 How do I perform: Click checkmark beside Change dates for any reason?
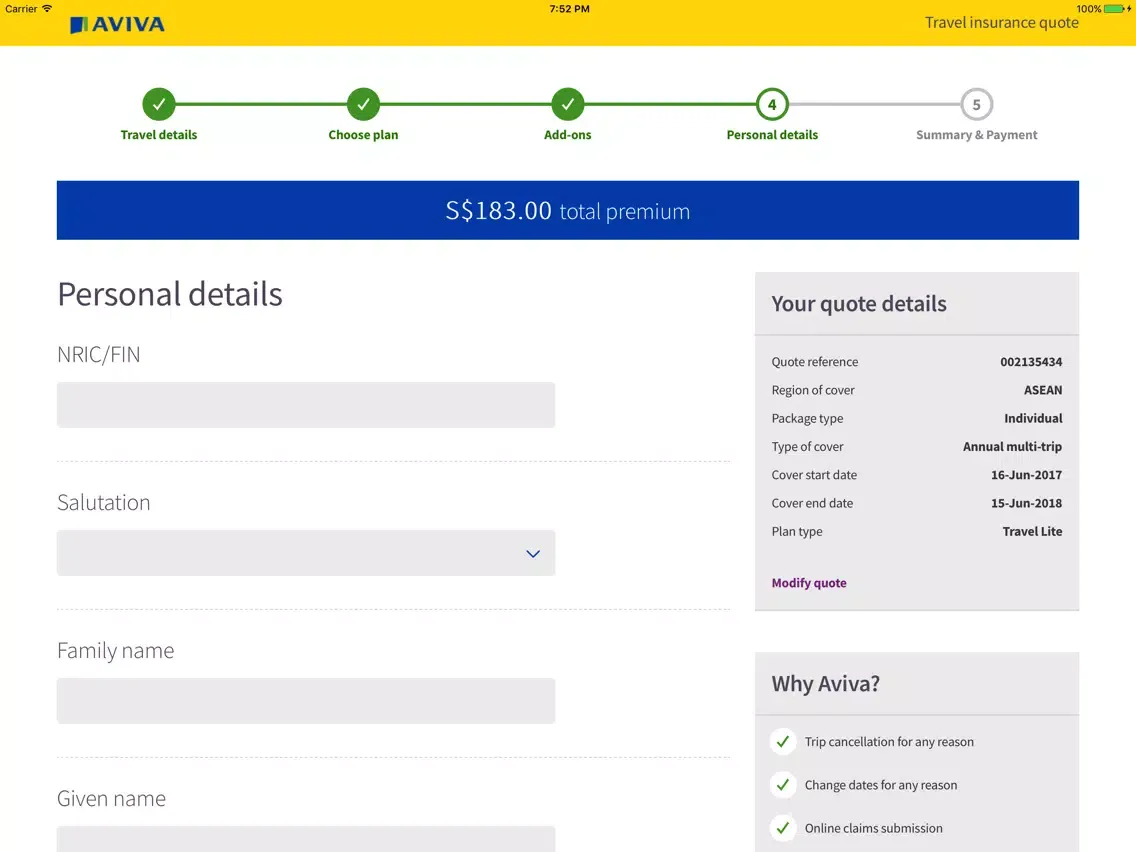[782, 785]
